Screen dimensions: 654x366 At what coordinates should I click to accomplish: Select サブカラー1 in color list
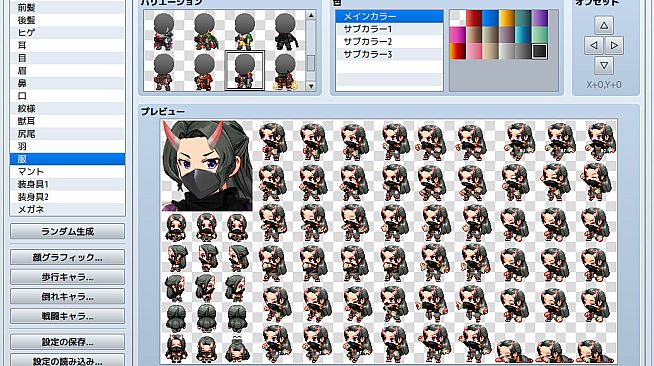389,29
